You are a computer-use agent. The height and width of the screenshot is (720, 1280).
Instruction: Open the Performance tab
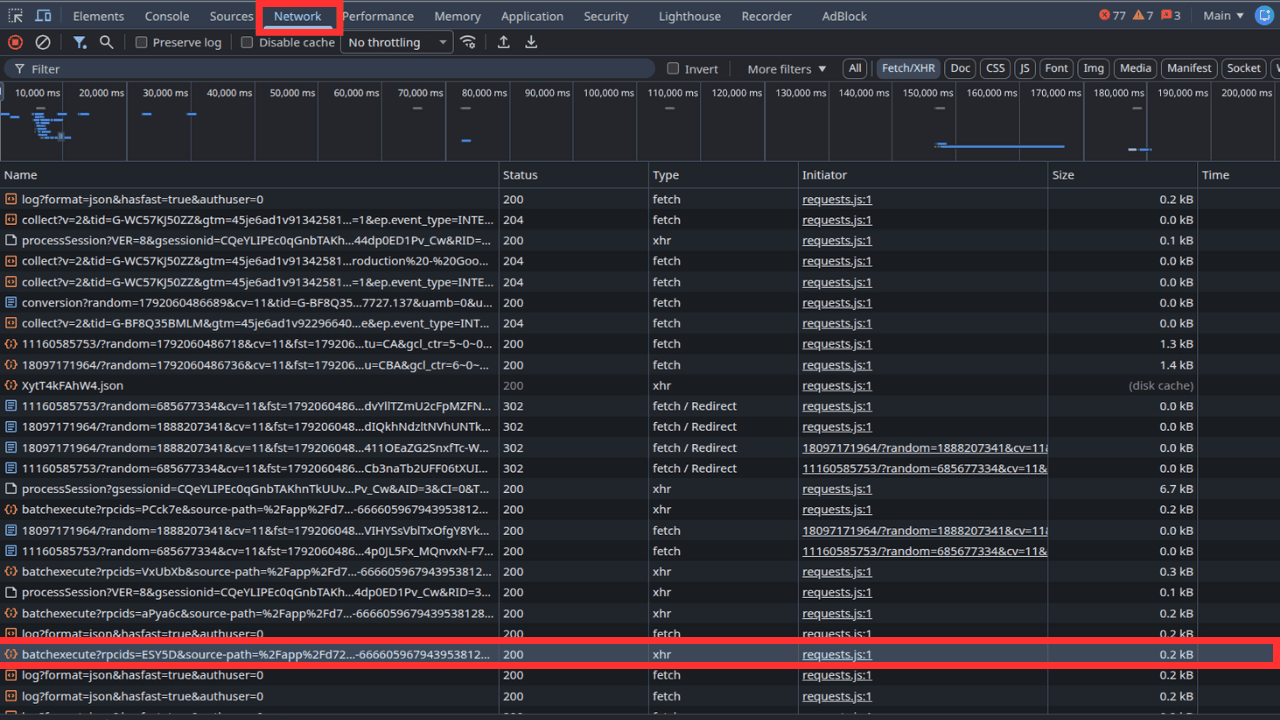378,16
